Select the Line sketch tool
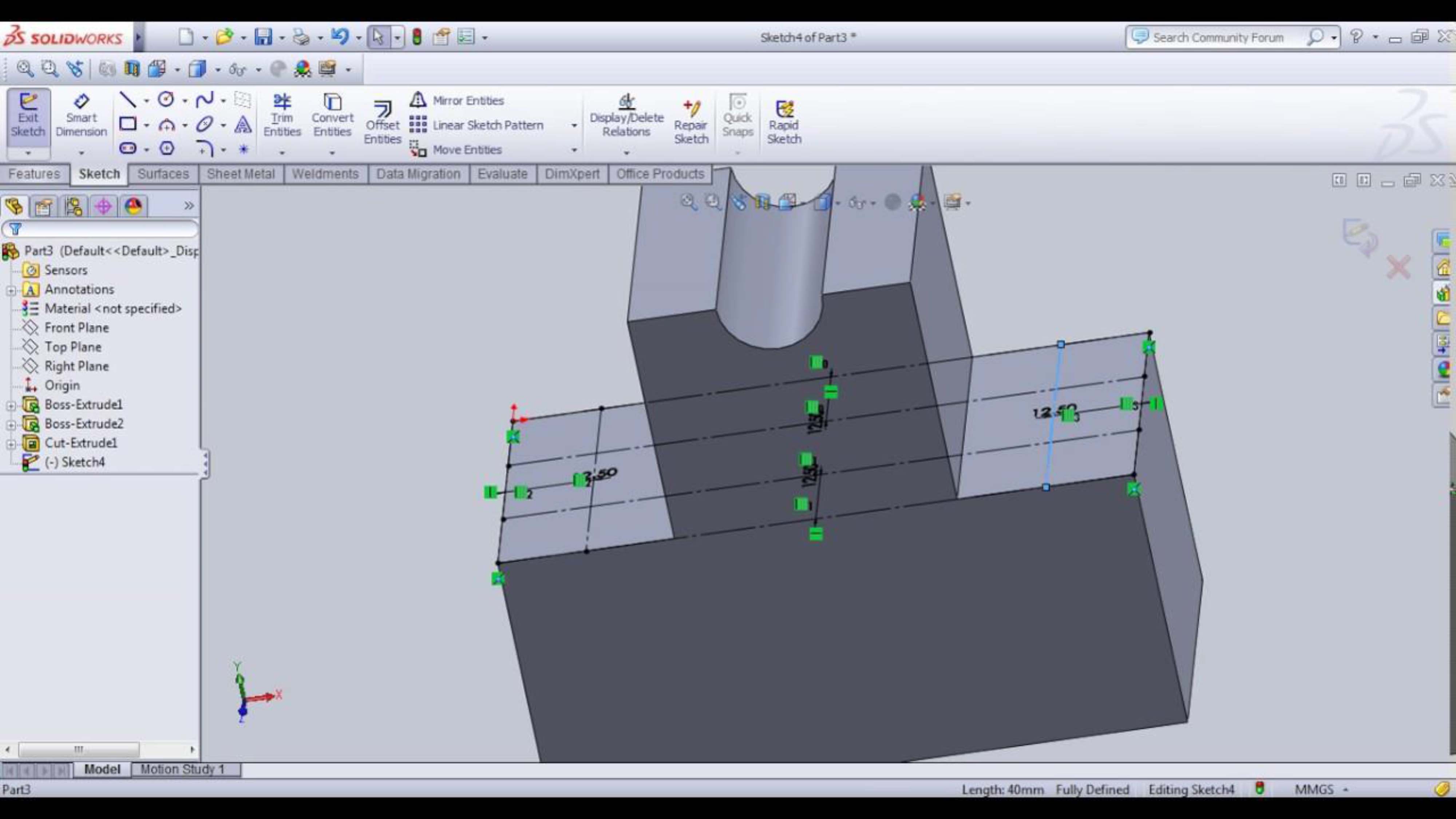The height and width of the screenshot is (819, 1456). tap(128, 100)
